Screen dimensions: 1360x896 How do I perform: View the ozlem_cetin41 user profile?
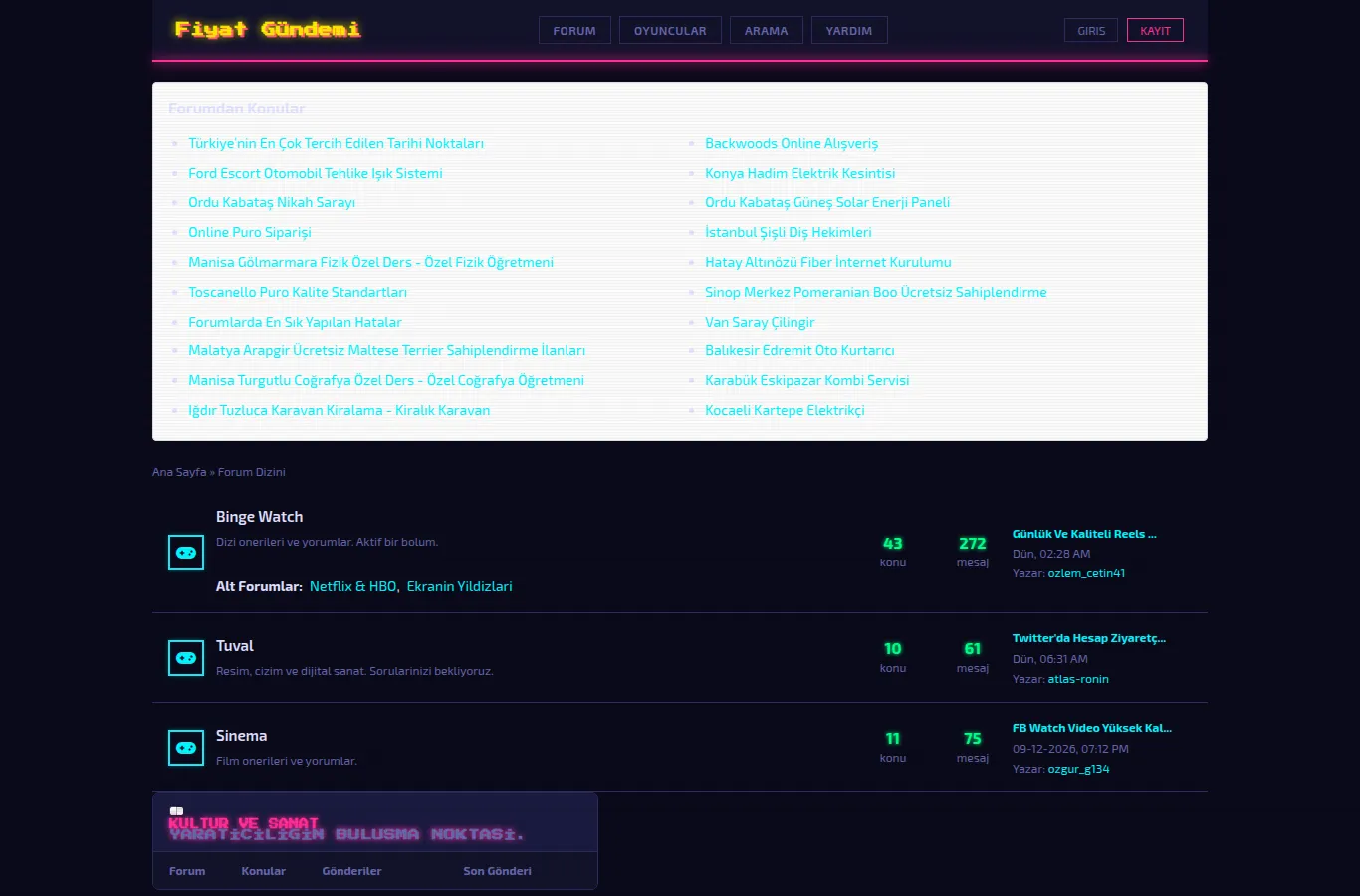1086,573
